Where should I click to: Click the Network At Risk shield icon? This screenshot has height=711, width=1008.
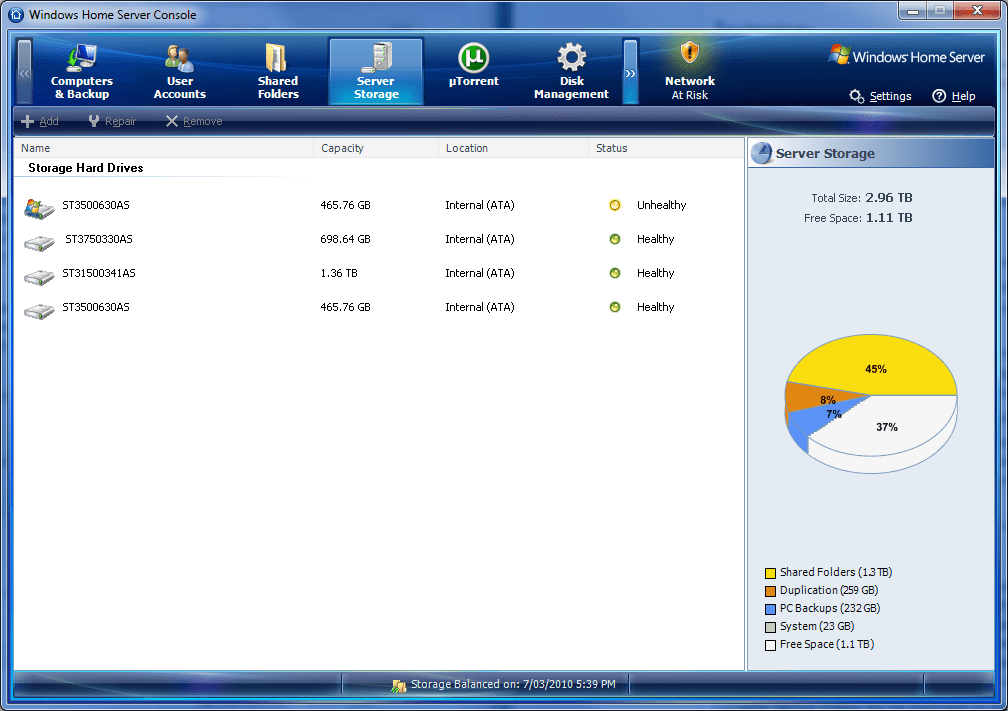tap(689, 53)
